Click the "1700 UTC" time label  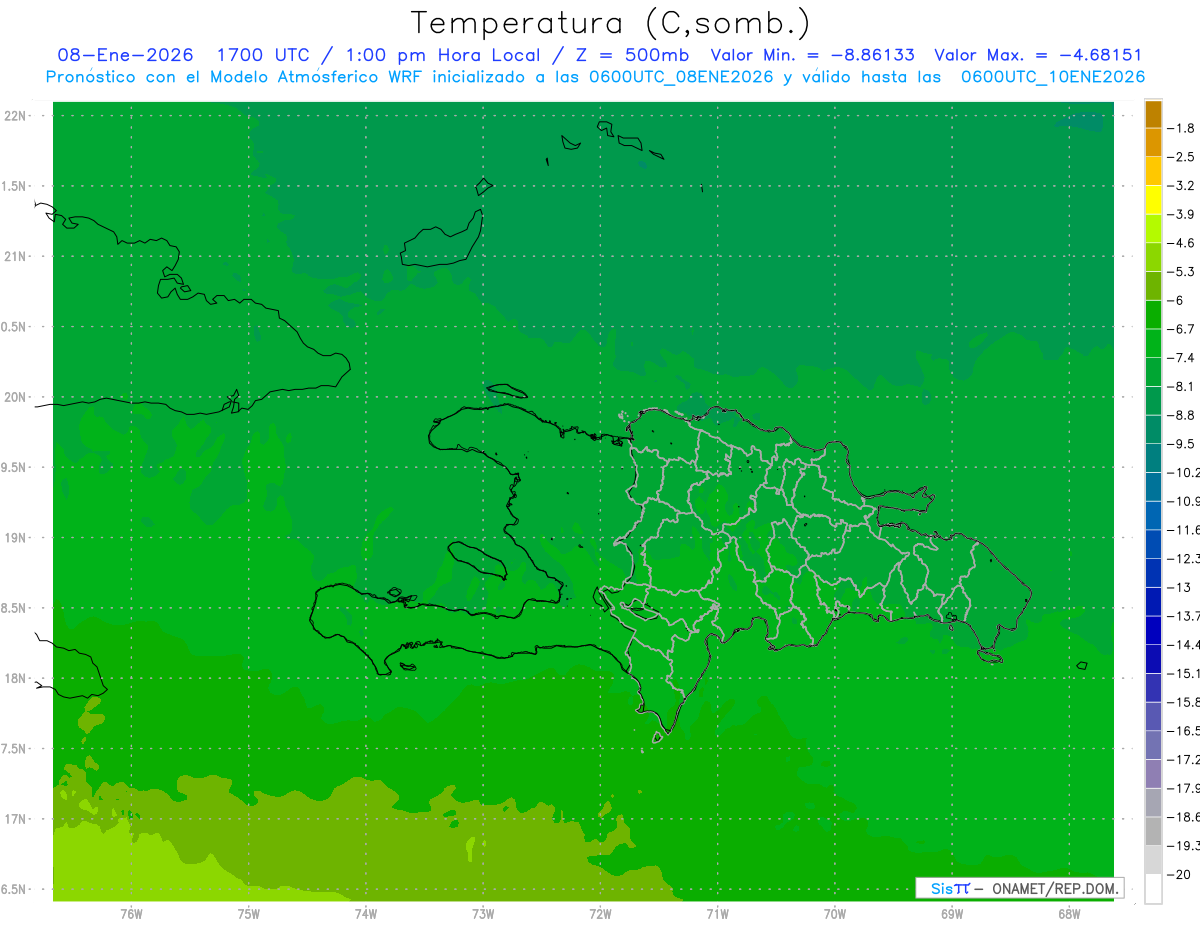tap(262, 55)
